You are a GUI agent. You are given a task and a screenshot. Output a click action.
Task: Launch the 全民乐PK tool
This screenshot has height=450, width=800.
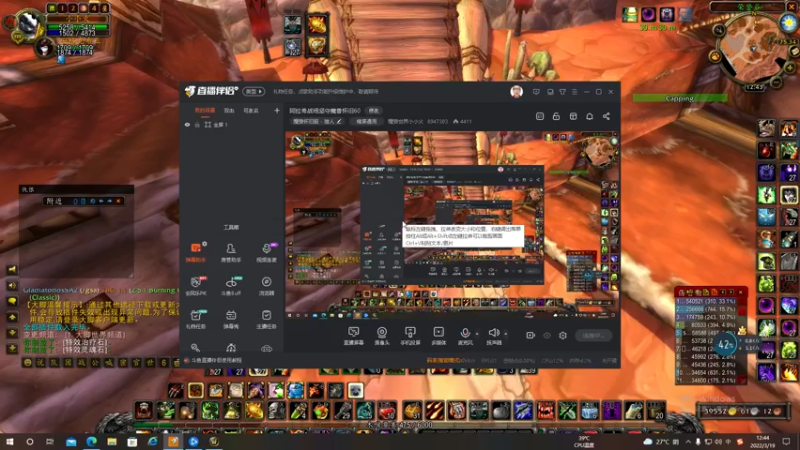195,286
